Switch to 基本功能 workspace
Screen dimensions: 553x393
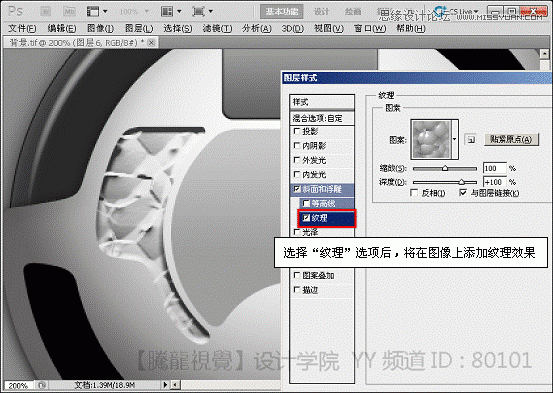(x=281, y=12)
